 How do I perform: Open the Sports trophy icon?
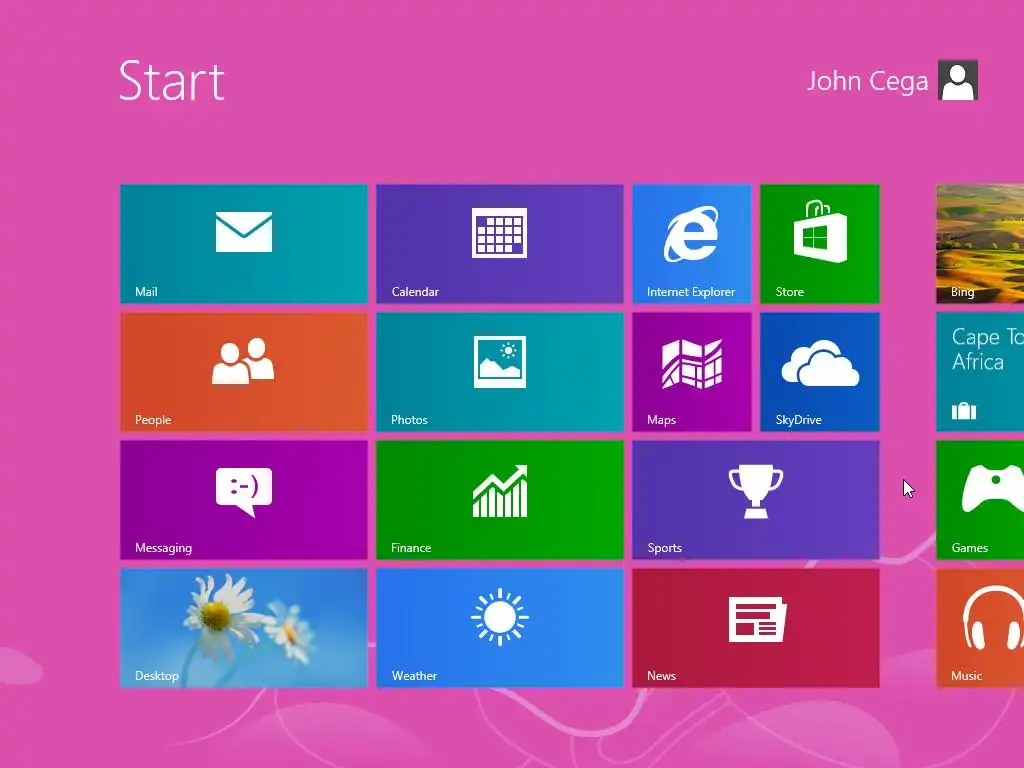coord(756,491)
